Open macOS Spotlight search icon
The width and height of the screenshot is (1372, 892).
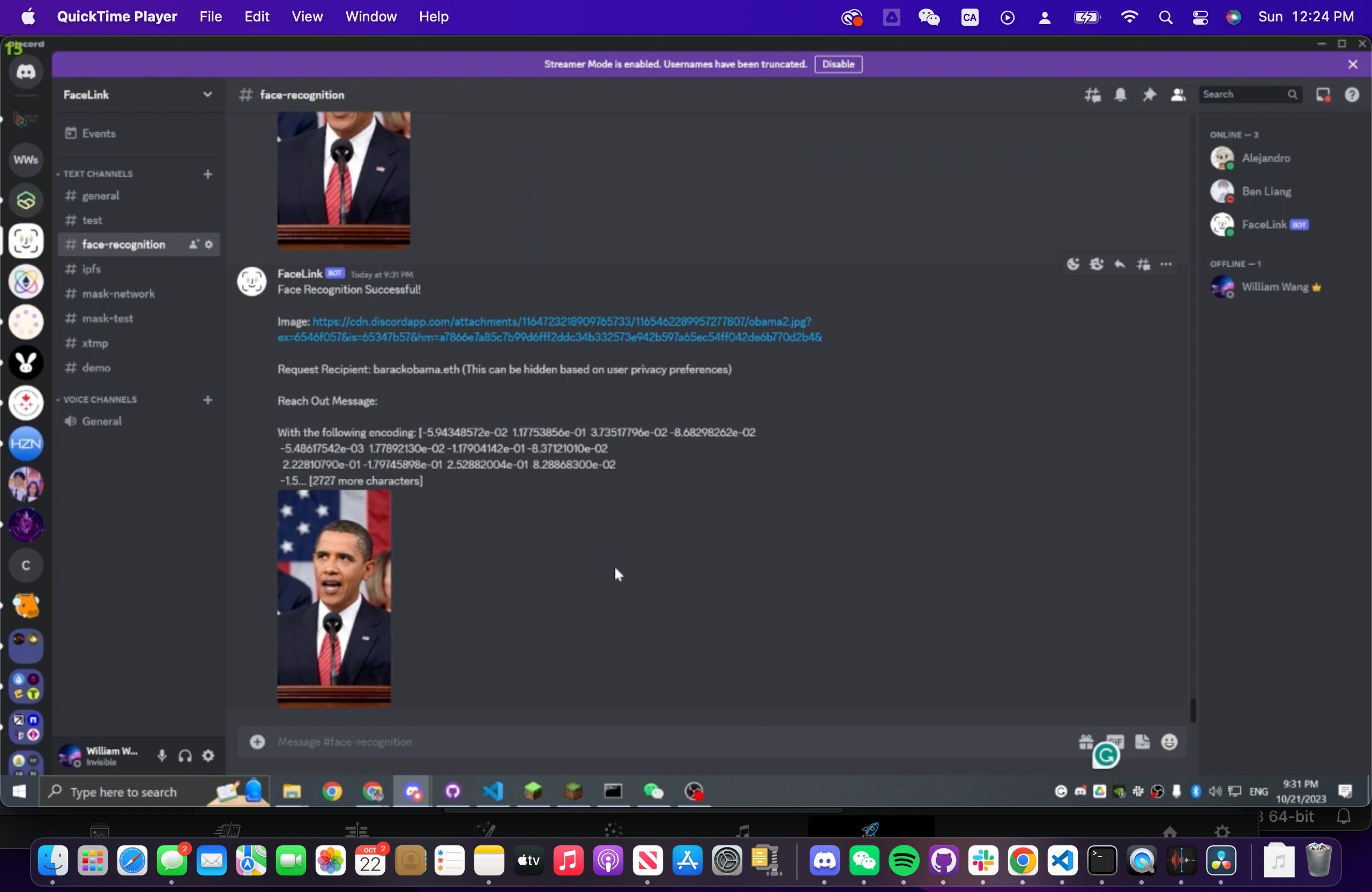tap(1165, 17)
